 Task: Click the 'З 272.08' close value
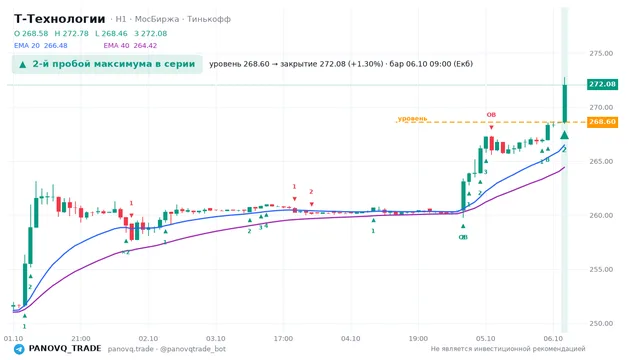tap(151, 33)
